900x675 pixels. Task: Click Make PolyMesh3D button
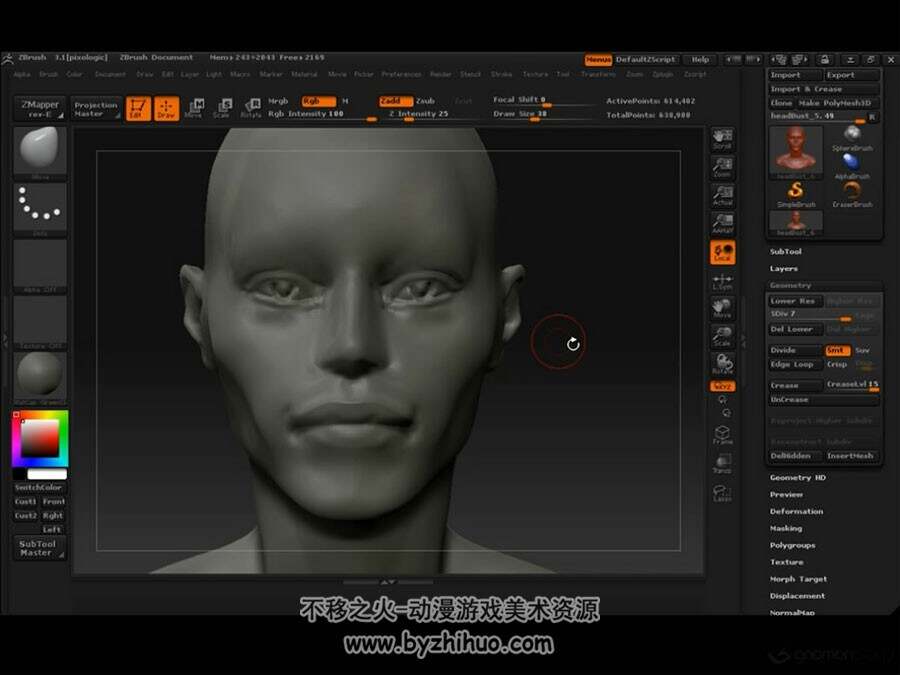pos(838,103)
